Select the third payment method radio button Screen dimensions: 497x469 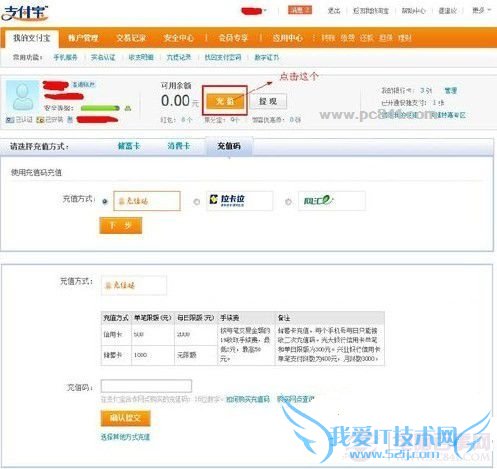coord(288,202)
